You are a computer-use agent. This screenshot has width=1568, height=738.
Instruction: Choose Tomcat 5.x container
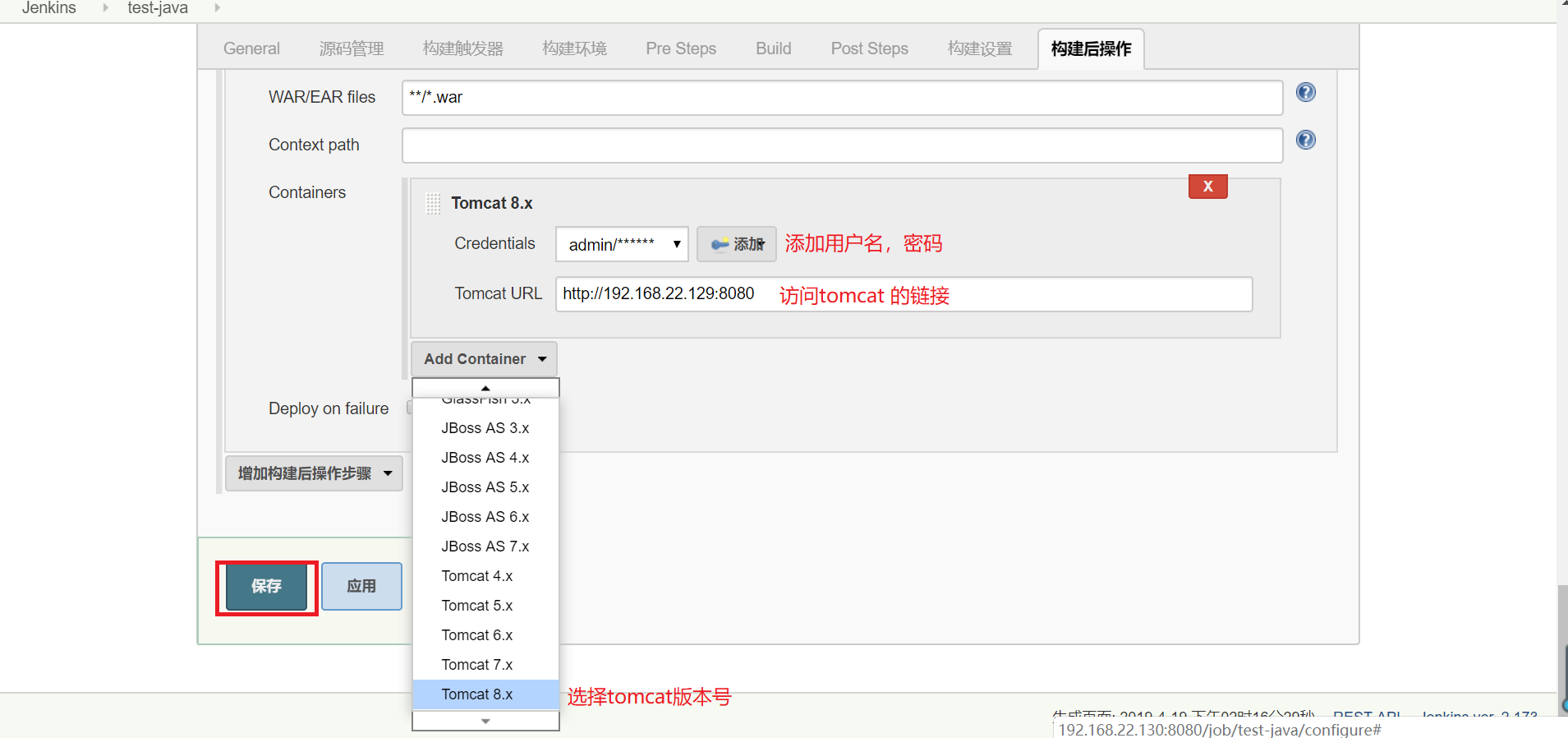[485, 606]
